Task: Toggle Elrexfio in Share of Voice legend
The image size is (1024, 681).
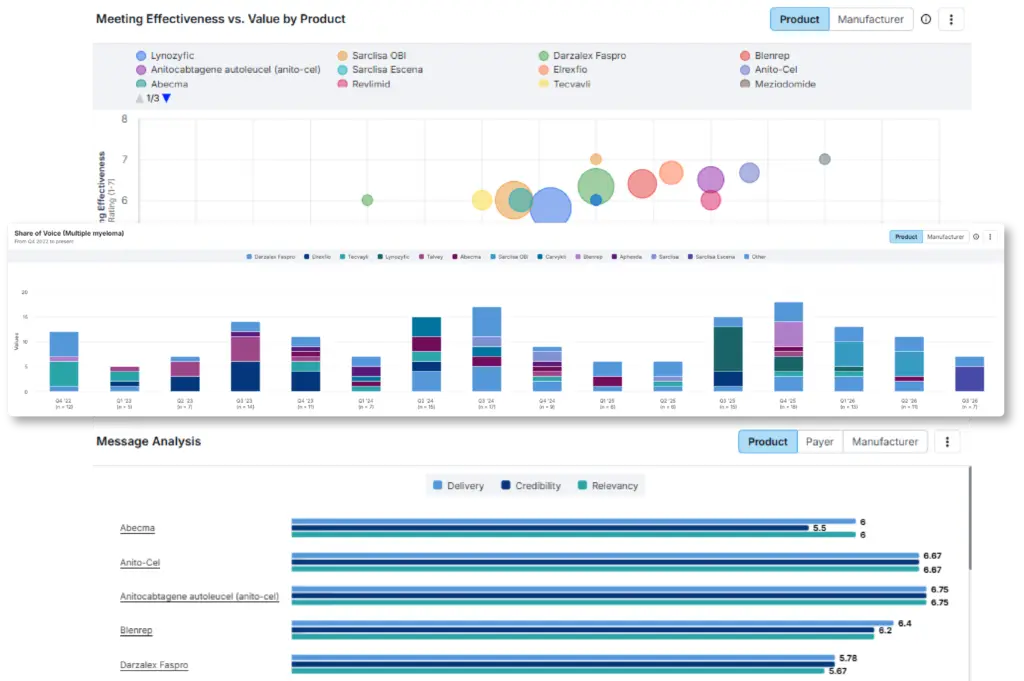Action: pyautogui.click(x=317, y=257)
